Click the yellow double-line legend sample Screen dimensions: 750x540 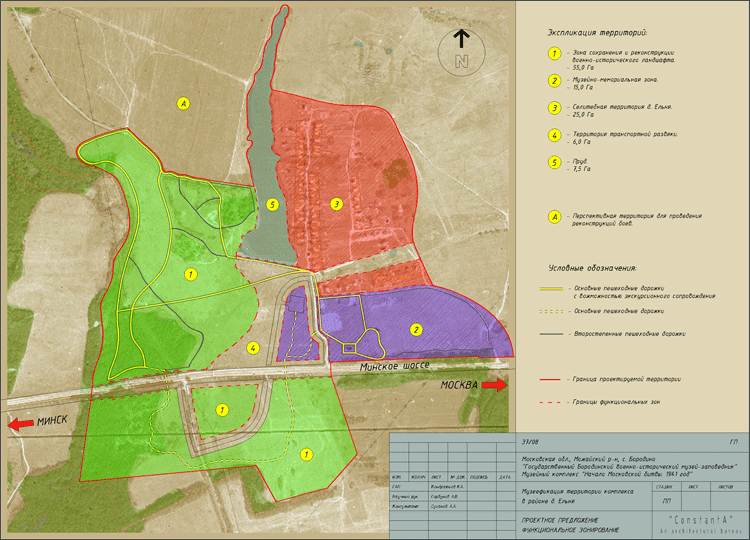pos(553,291)
